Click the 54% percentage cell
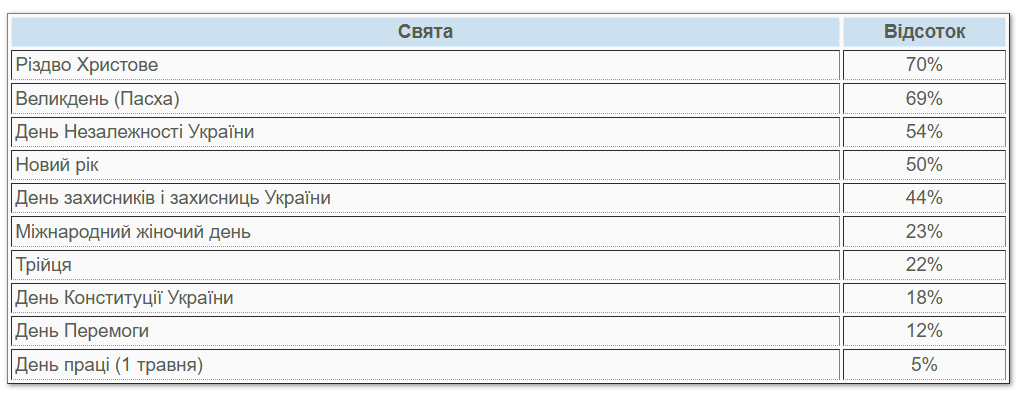Screen dimensions: 1020x403 pyautogui.click(x=924, y=132)
